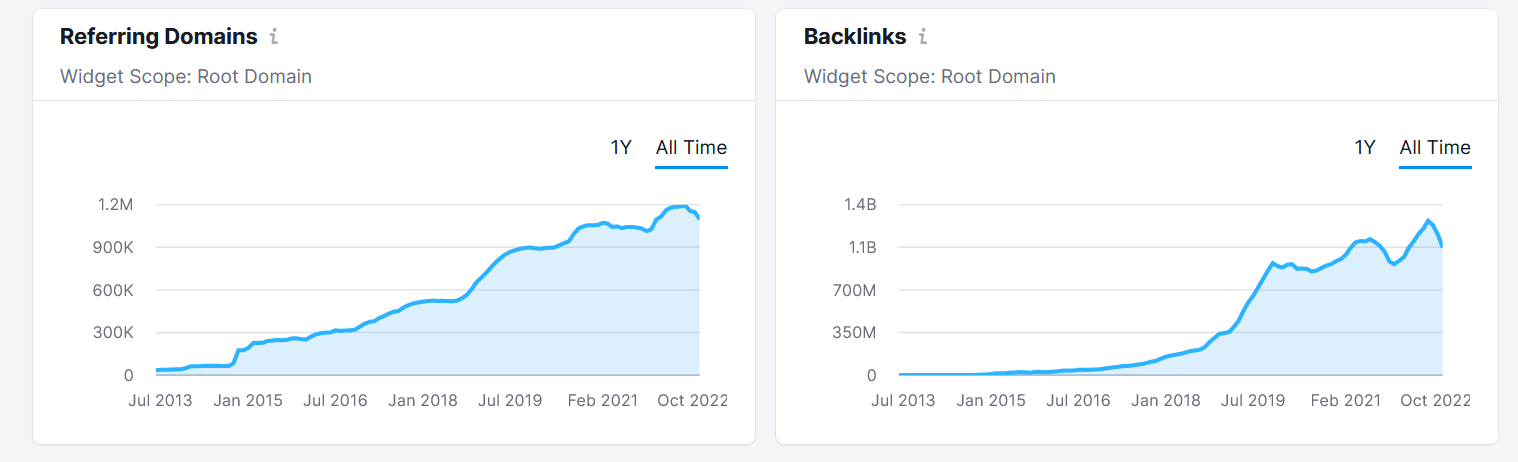Click the 900K axis label

tap(113, 248)
